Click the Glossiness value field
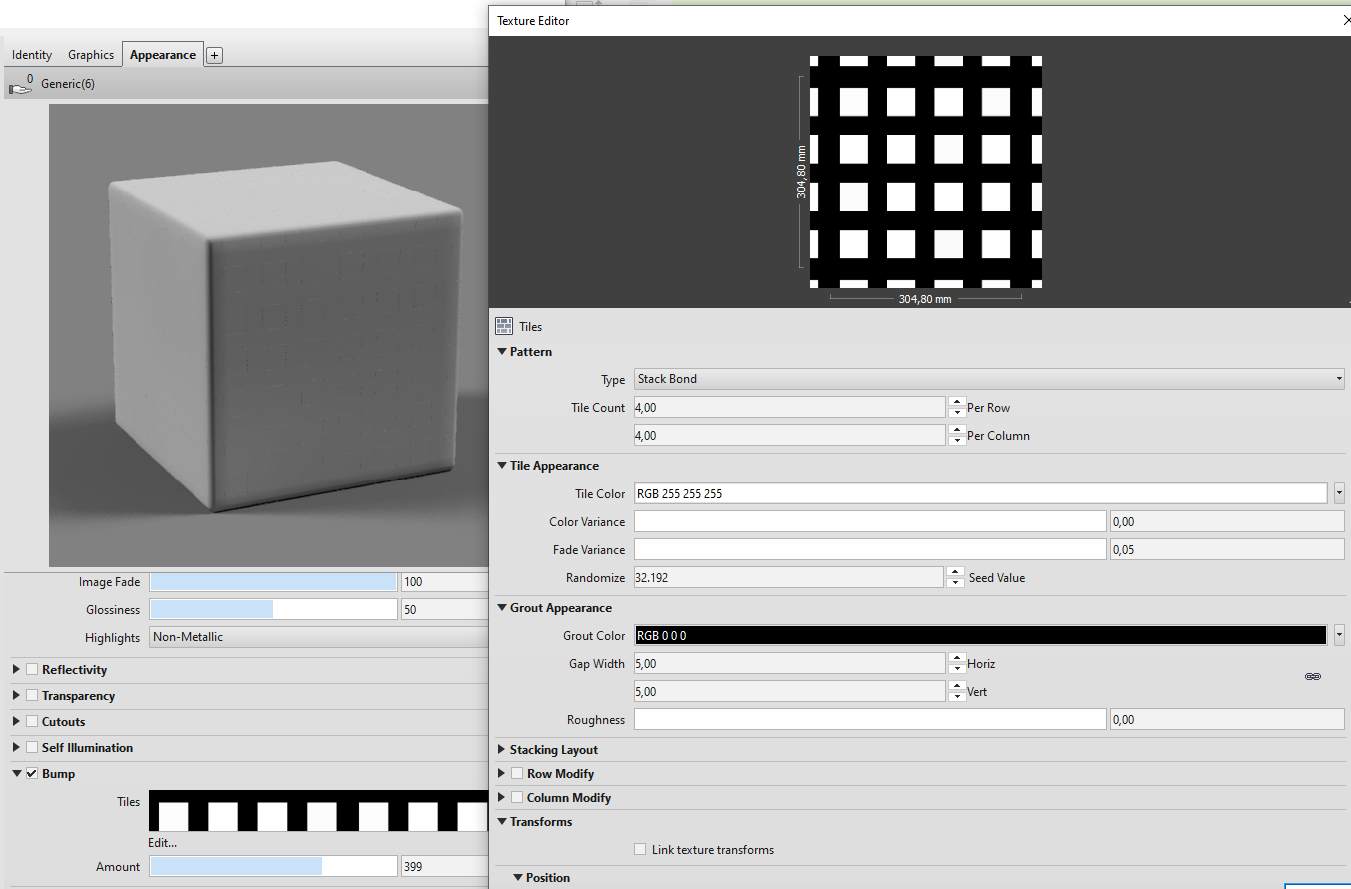Image resolution: width=1351 pixels, height=889 pixels. click(x=444, y=609)
